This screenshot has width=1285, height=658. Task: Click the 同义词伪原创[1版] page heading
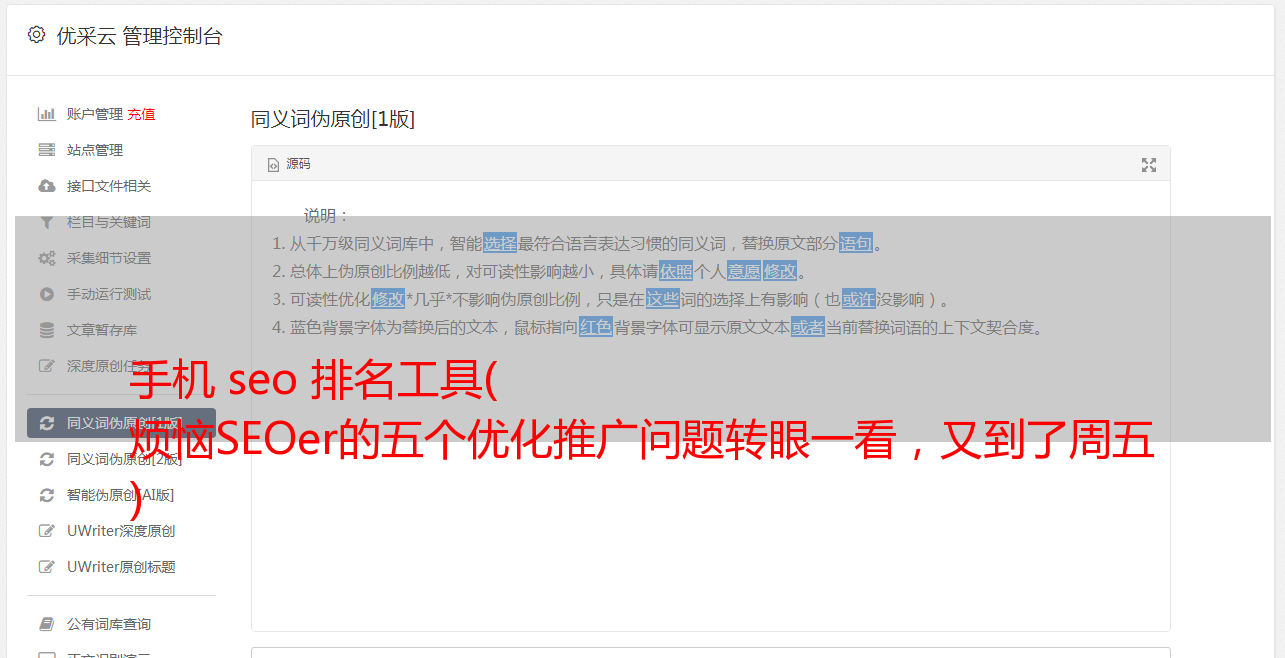[x=333, y=119]
